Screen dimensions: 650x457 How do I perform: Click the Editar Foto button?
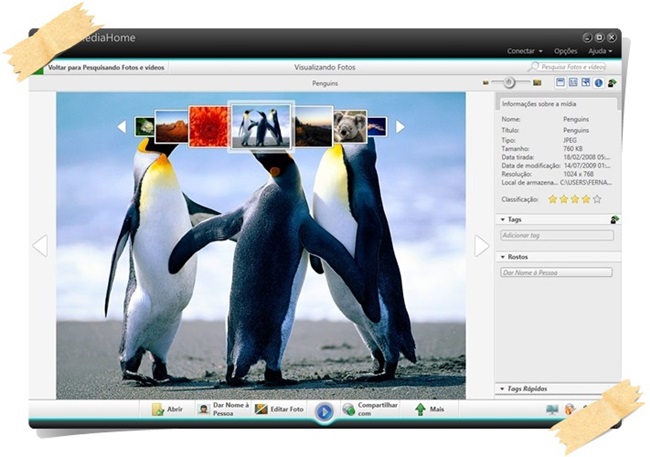pyautogui.click(x=279, y=409)
